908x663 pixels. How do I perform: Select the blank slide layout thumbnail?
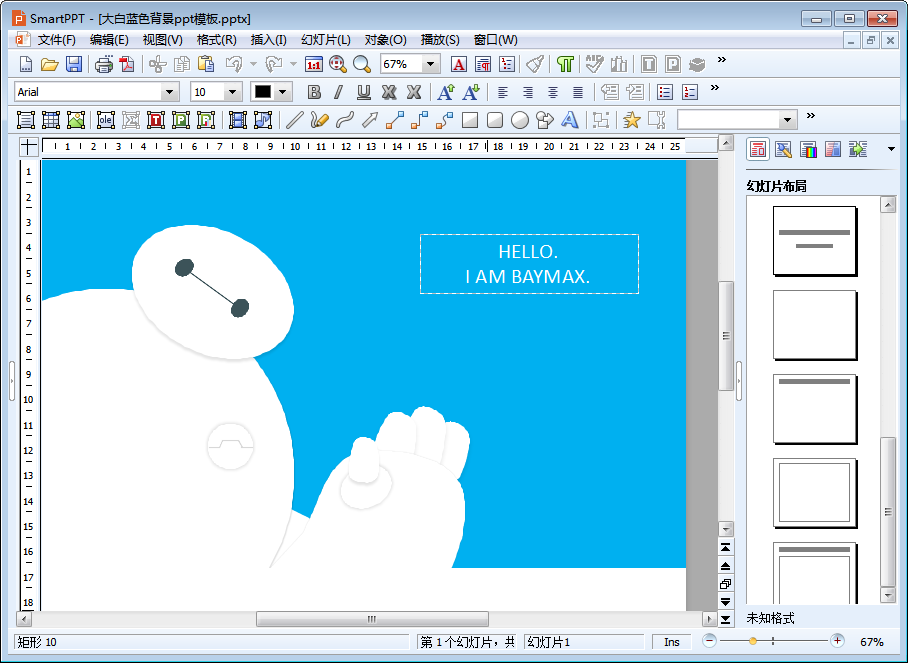(815, 325)
